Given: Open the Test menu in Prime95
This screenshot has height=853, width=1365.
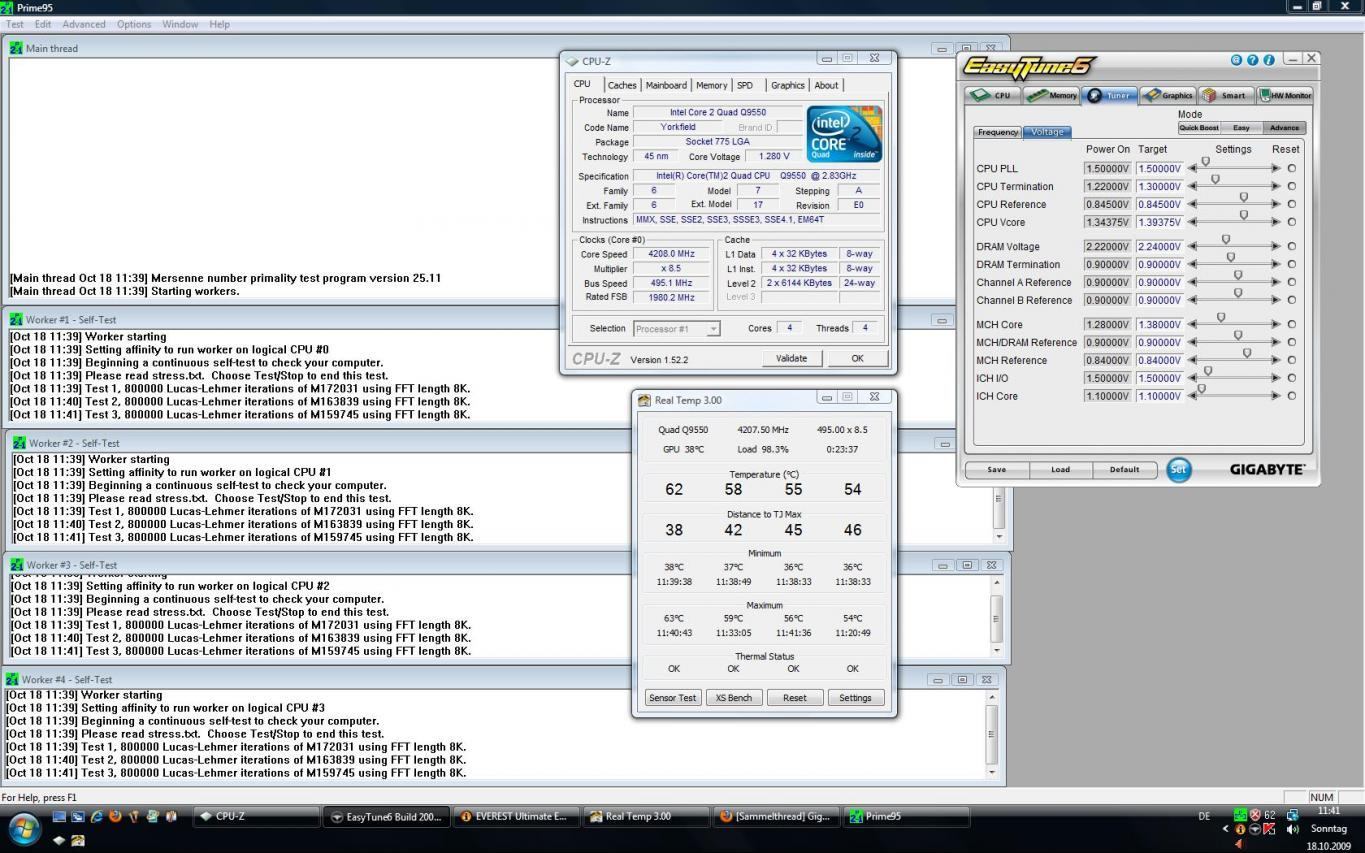Looking at the screenshot, I should click(x=15, y=24).
